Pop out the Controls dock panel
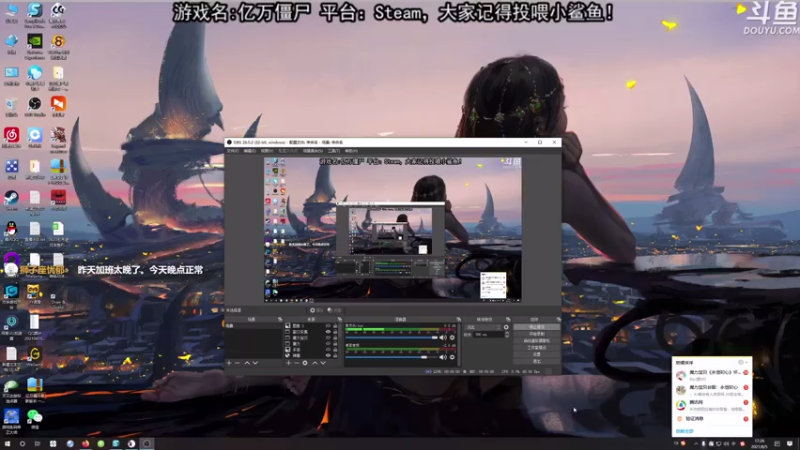 [x=558, y=319]
